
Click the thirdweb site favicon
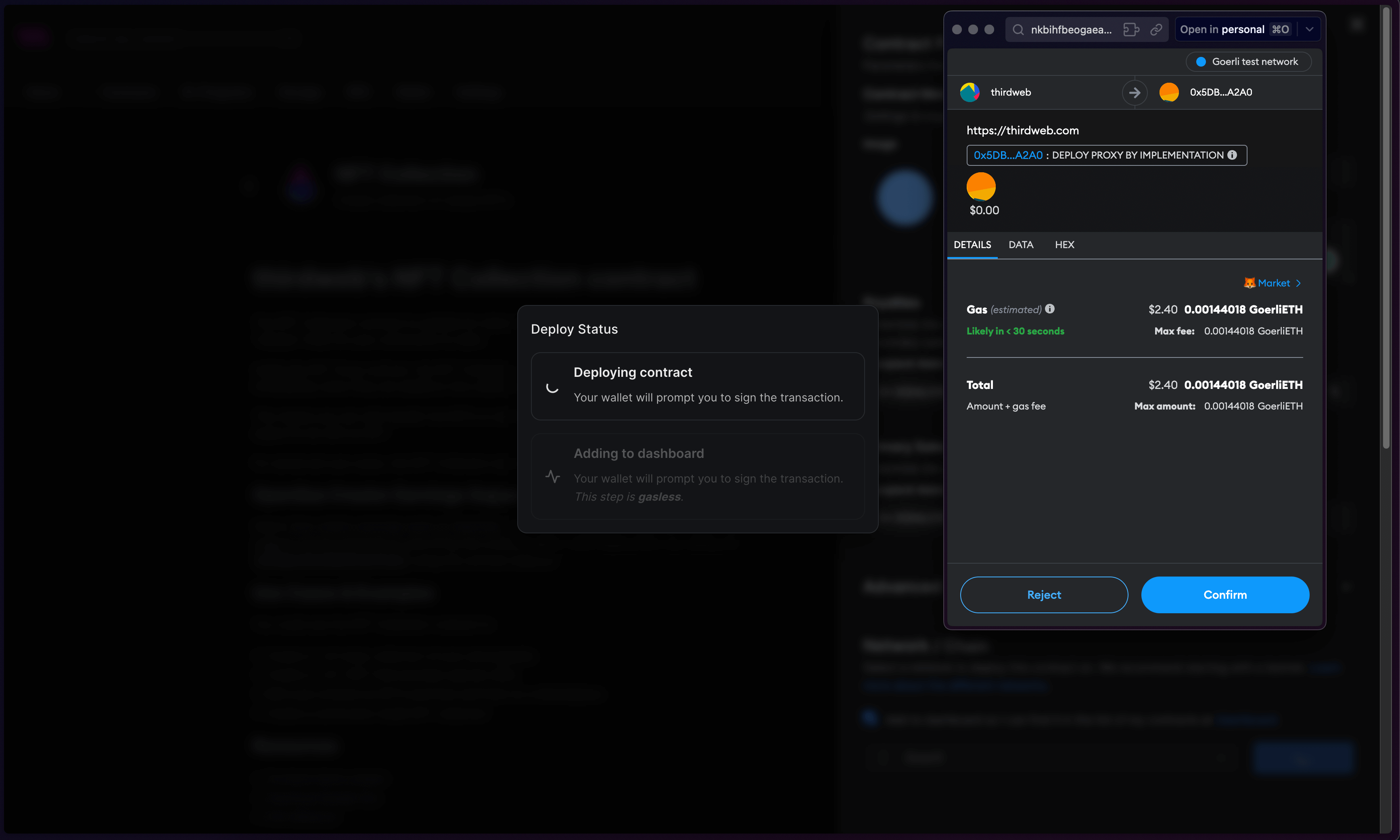tap(970, 92)
